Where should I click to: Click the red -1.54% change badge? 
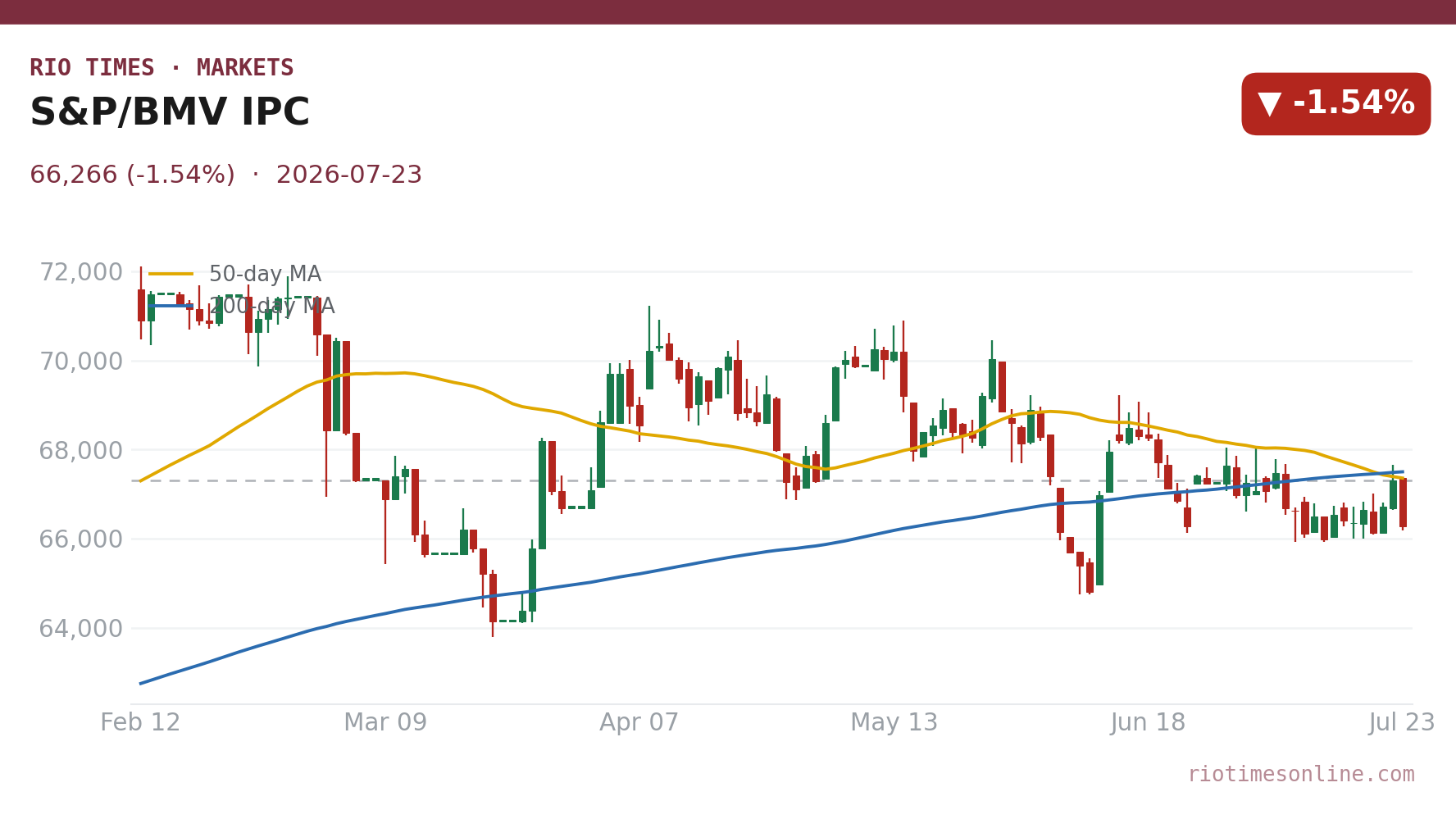pyautogui.click(x=1335, y=104)
